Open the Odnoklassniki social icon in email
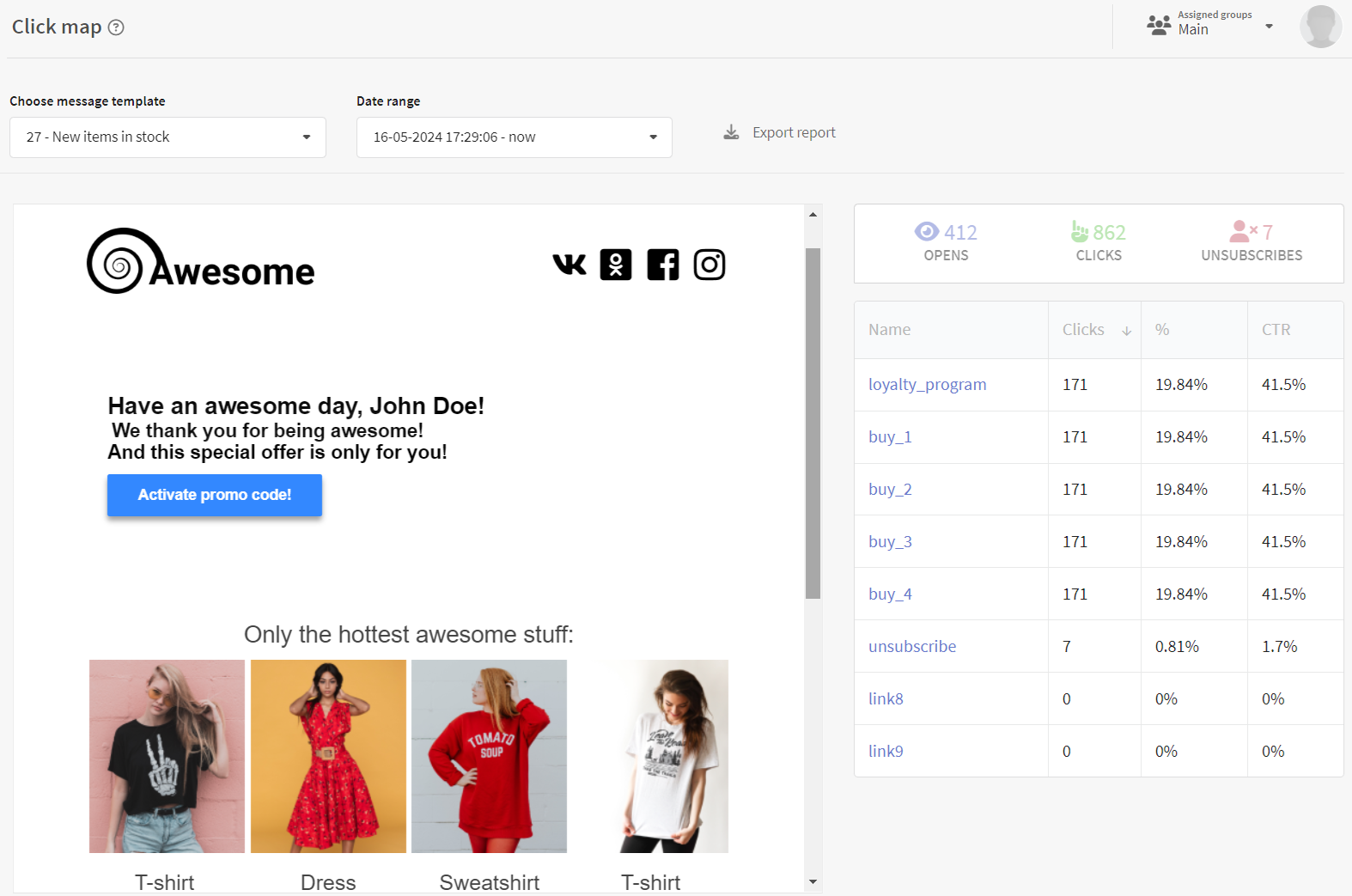 pyautogui.click(x=616, y=265)
